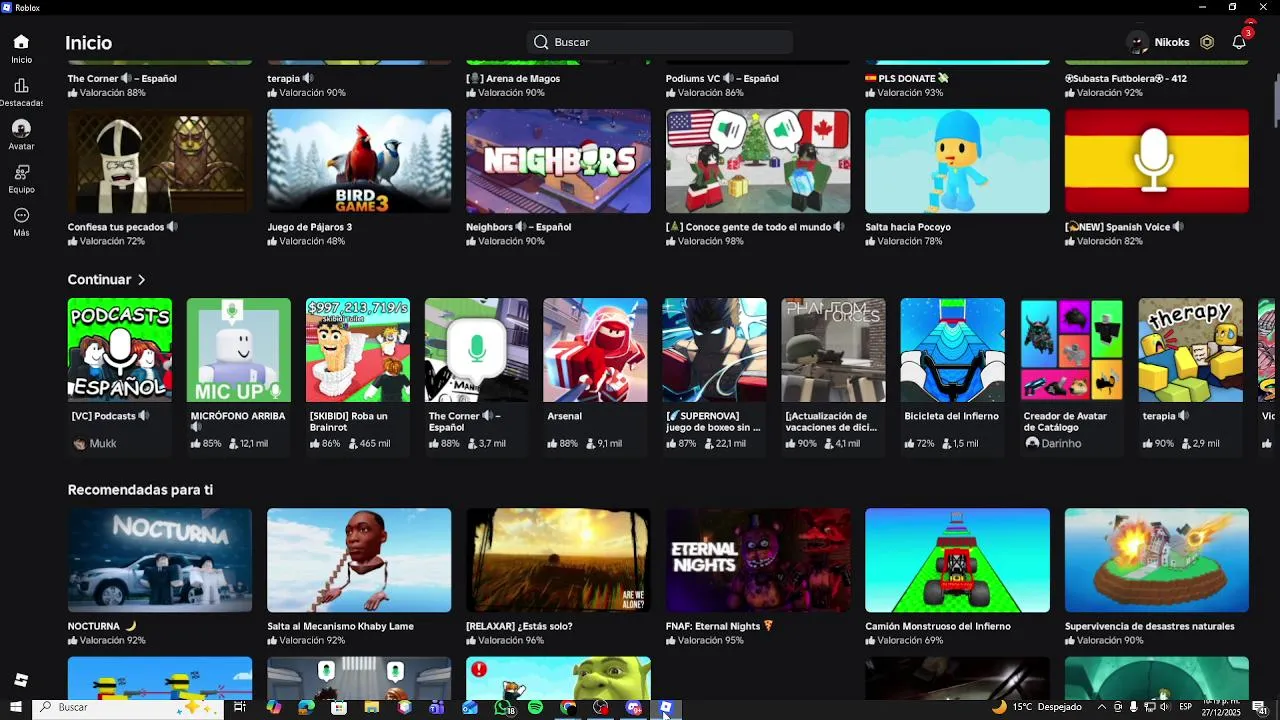Open Microsoft Store from the taskbar
The height and width of the screenshot is (720, 1280).
point(339,708)
